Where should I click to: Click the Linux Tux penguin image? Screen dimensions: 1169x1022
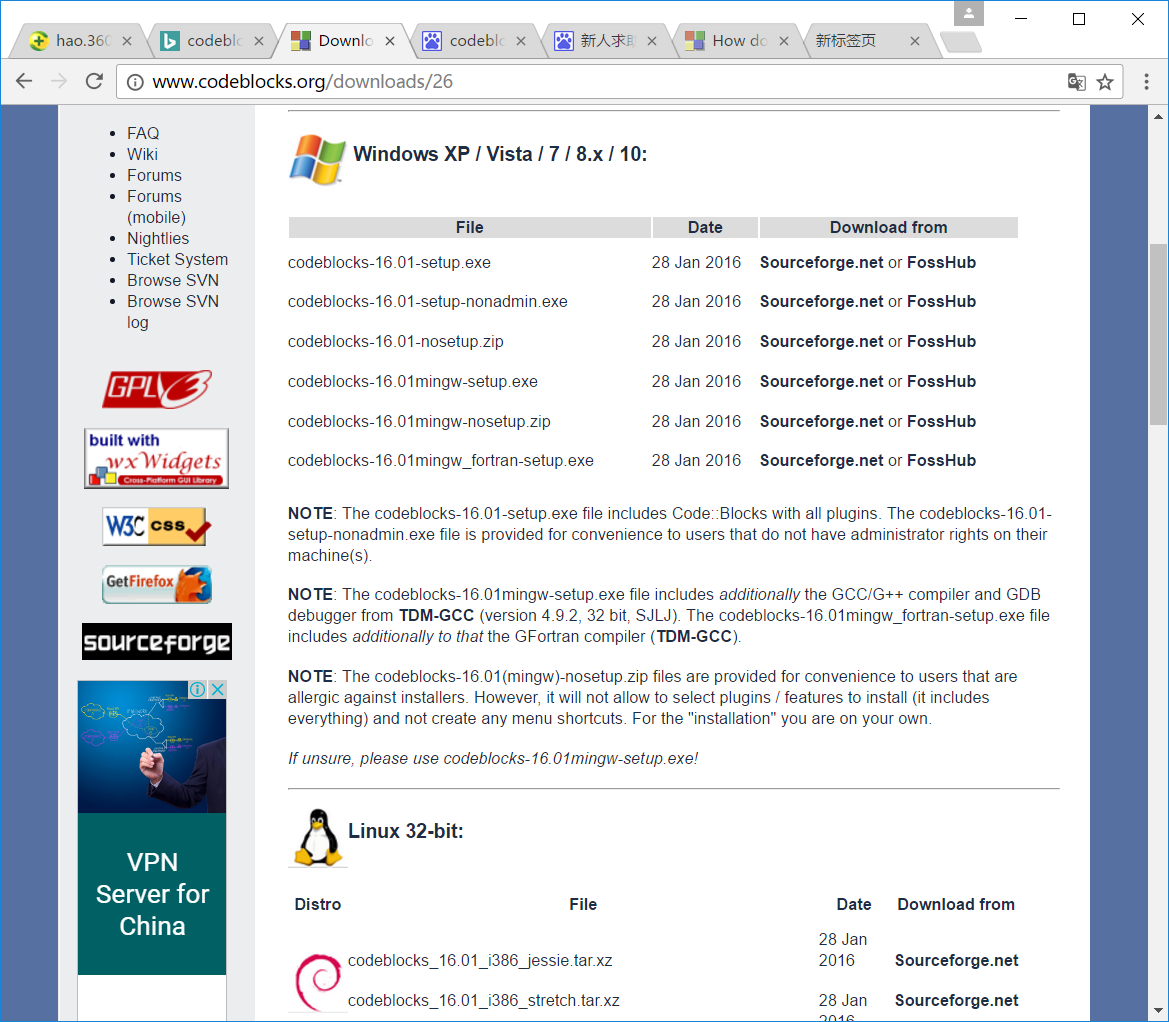point(318,838)
